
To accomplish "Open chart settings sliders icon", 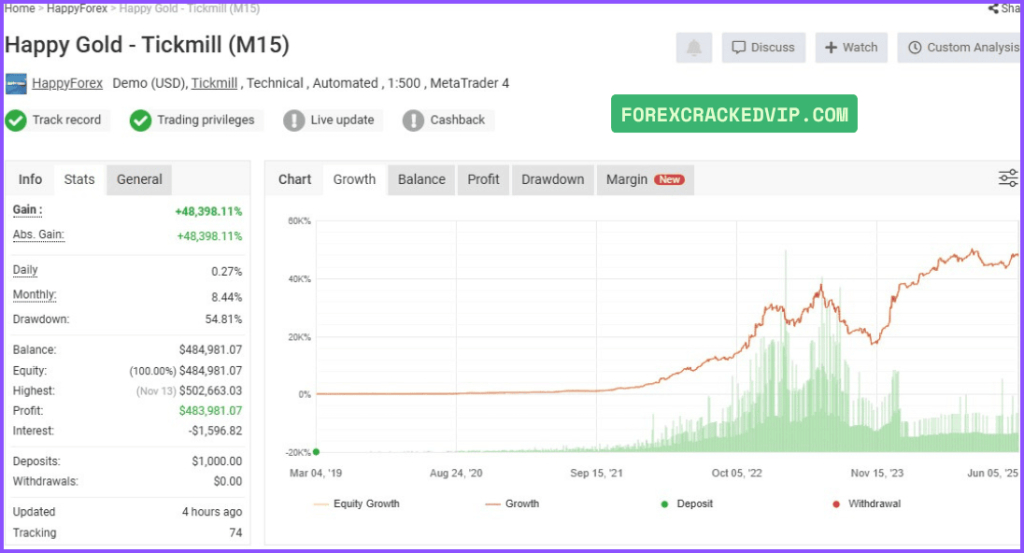I will click(1008, 178).
